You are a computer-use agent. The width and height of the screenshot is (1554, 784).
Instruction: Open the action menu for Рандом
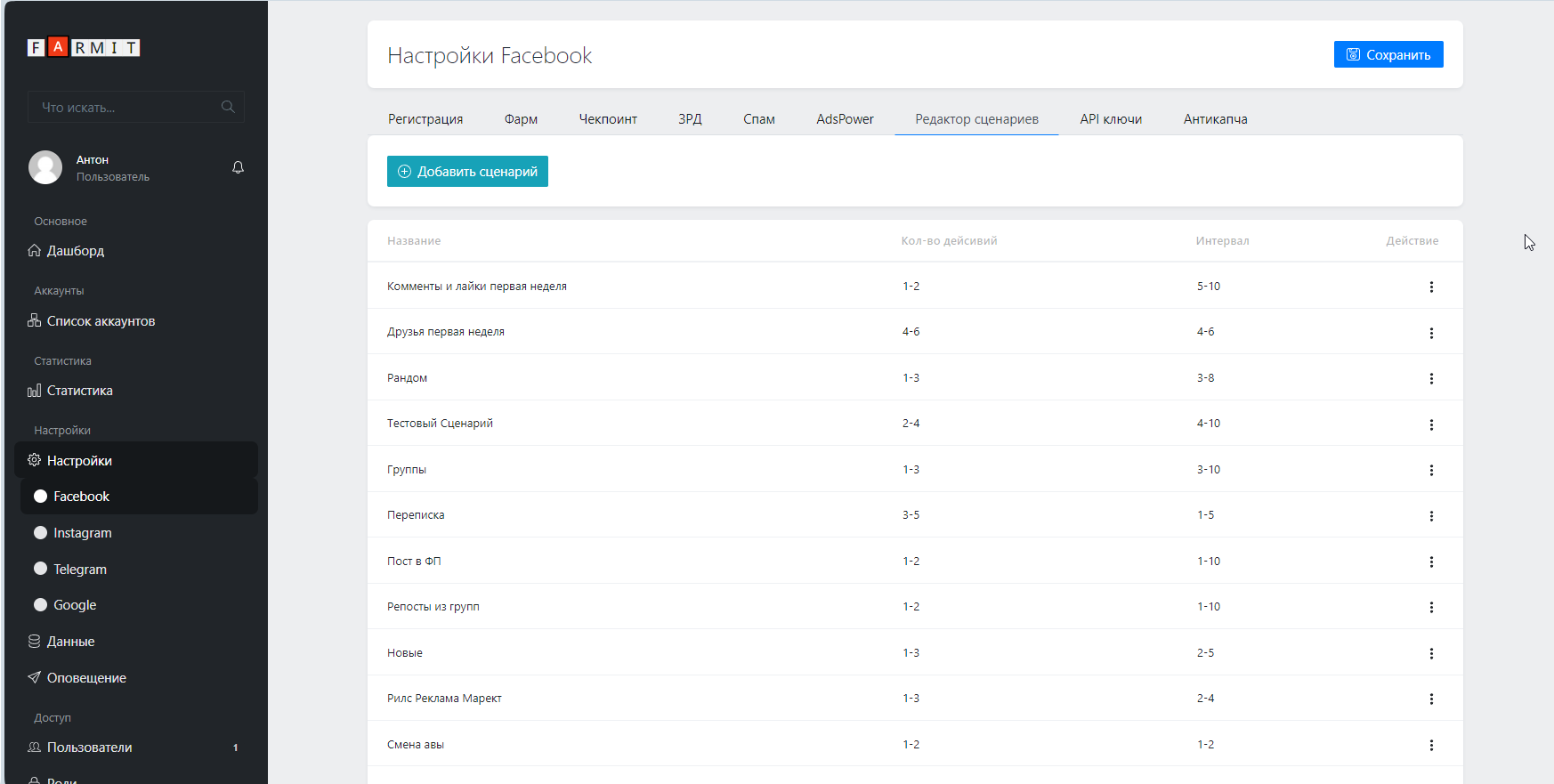pyautogui.click(x=1431, y=378)
